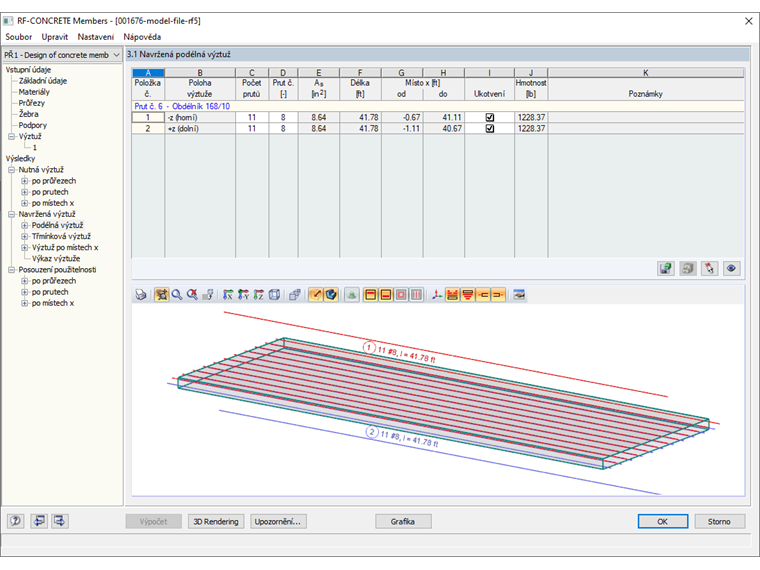Viewport: 760px width, 570px height.
Task: Open the PŘ1 design case dropdown
Action: (62, 55)
